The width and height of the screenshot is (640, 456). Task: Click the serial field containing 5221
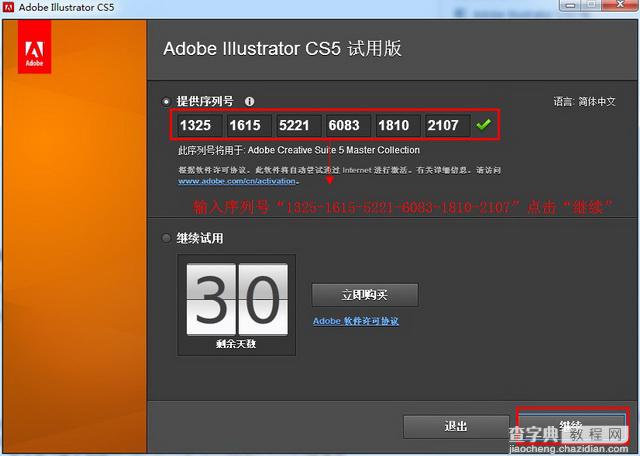coord(298,125)
